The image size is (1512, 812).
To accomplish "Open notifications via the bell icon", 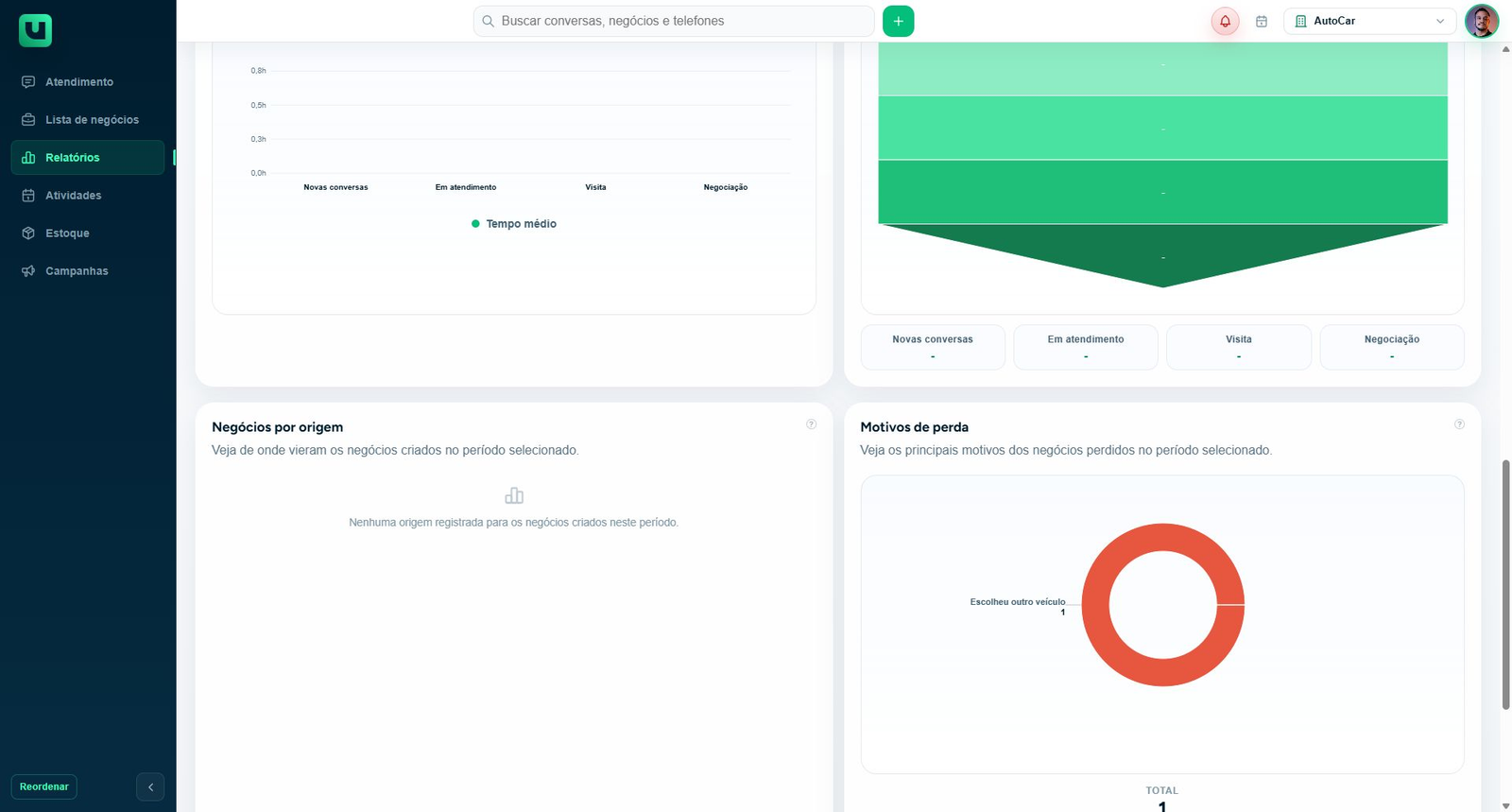I will click(1225, 21).
